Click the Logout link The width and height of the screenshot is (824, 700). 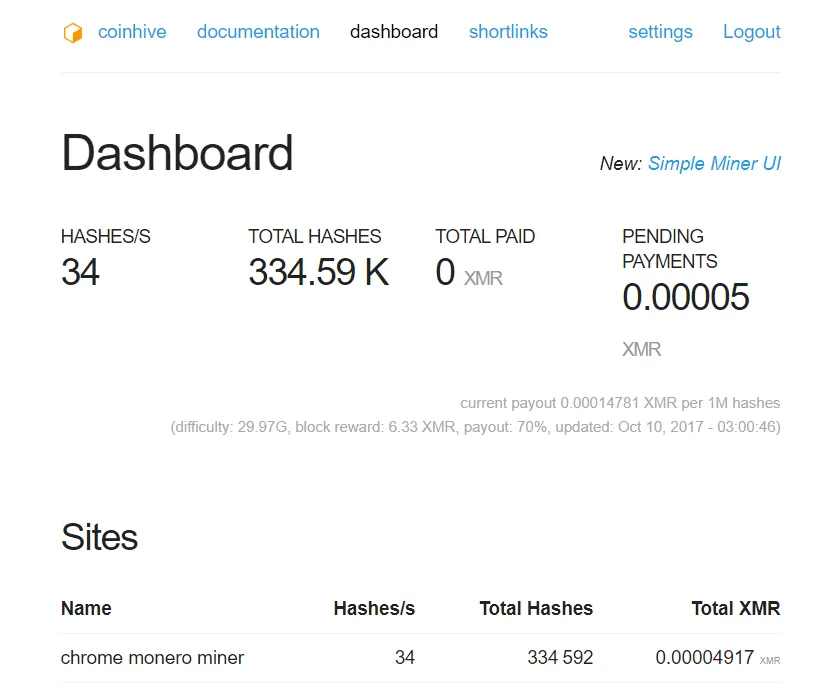[751, 32]
